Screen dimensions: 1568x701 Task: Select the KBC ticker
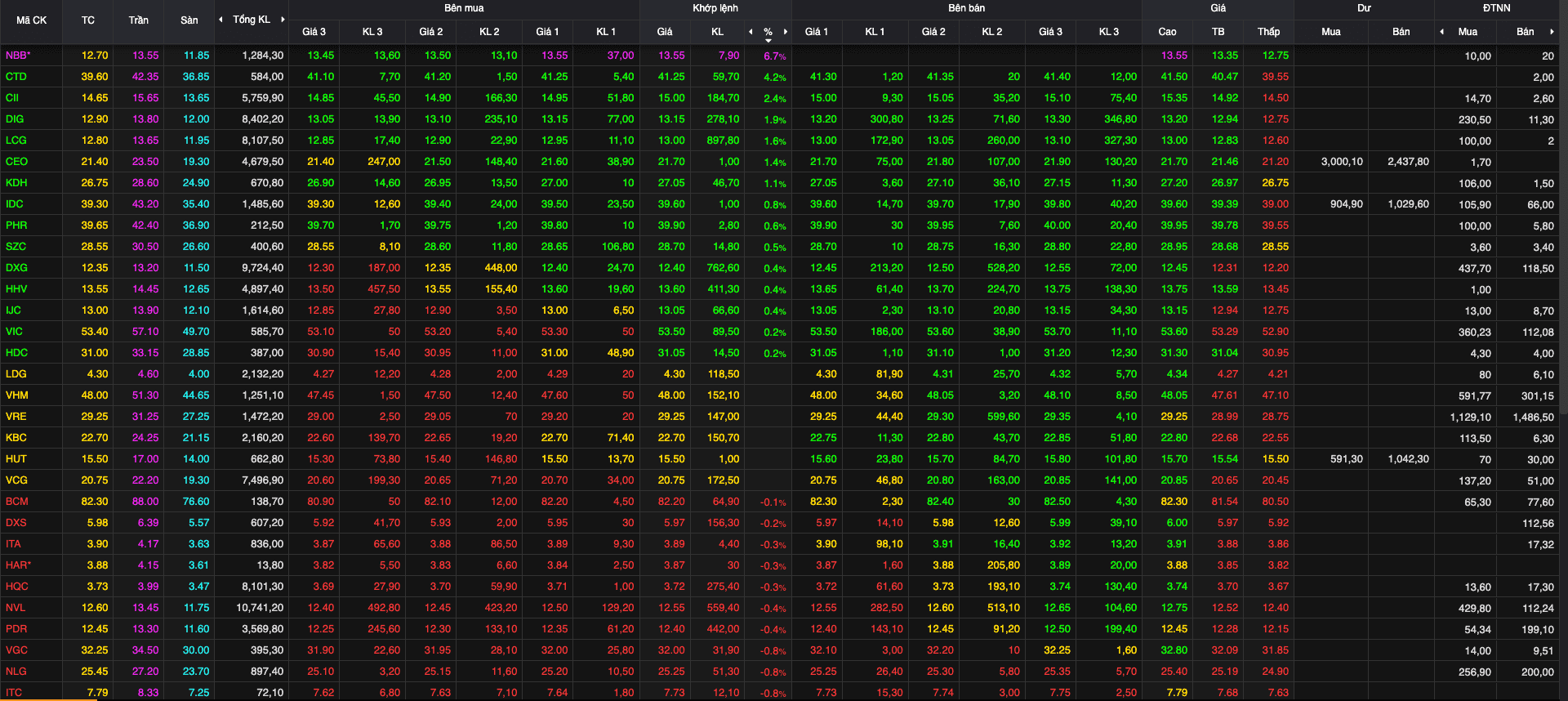(16, 438)
